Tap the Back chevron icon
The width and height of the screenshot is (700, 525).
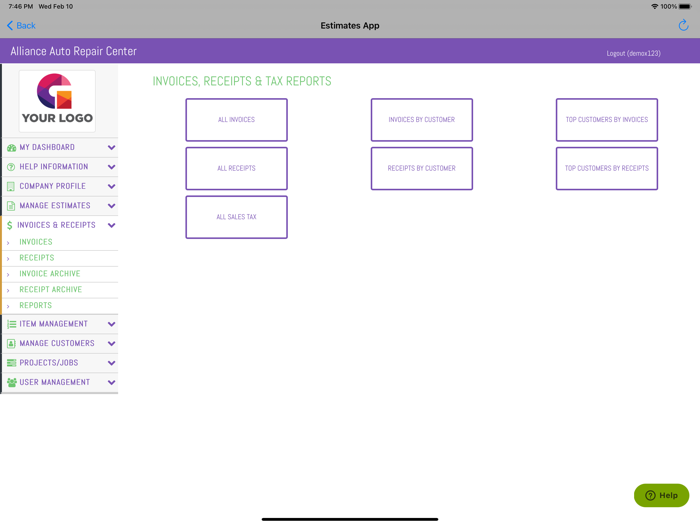(x=10, y=25)
